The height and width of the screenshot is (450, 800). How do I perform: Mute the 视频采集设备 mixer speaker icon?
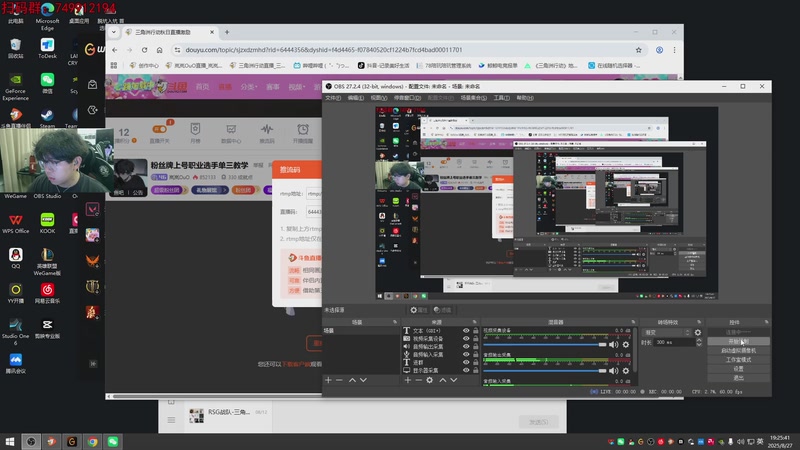614,344
